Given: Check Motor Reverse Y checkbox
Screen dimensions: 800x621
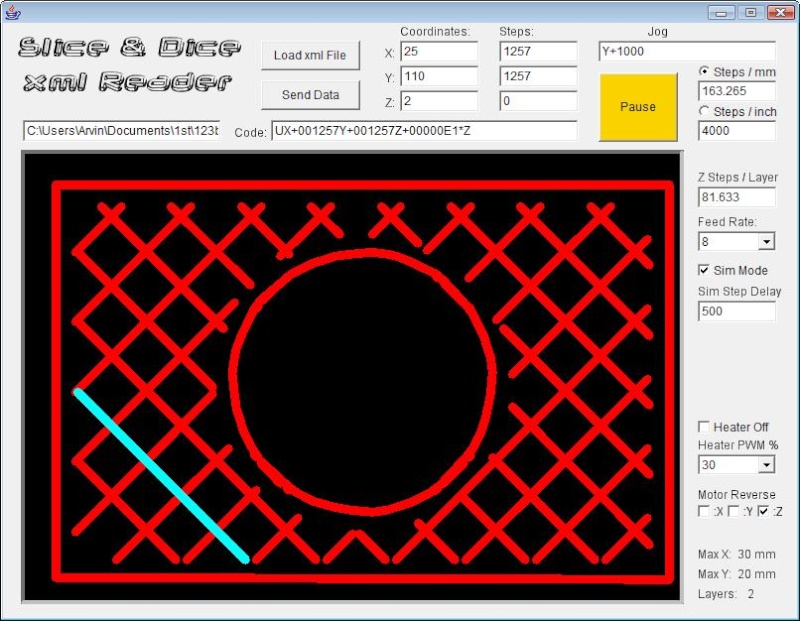Looking at the screenshot, I should point(734,511).
